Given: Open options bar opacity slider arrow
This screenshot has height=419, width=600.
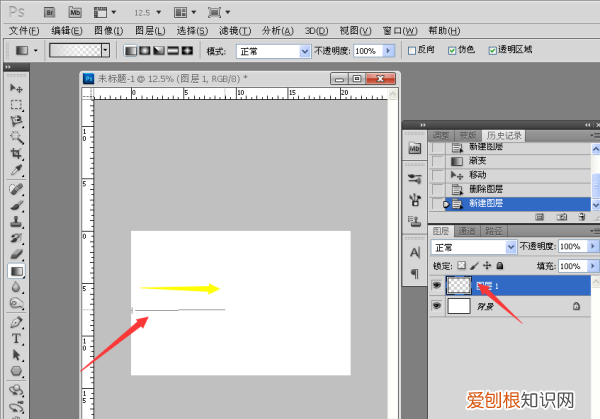Looking at the screenshot, I should pyautogui.click(x=389, y=51).
